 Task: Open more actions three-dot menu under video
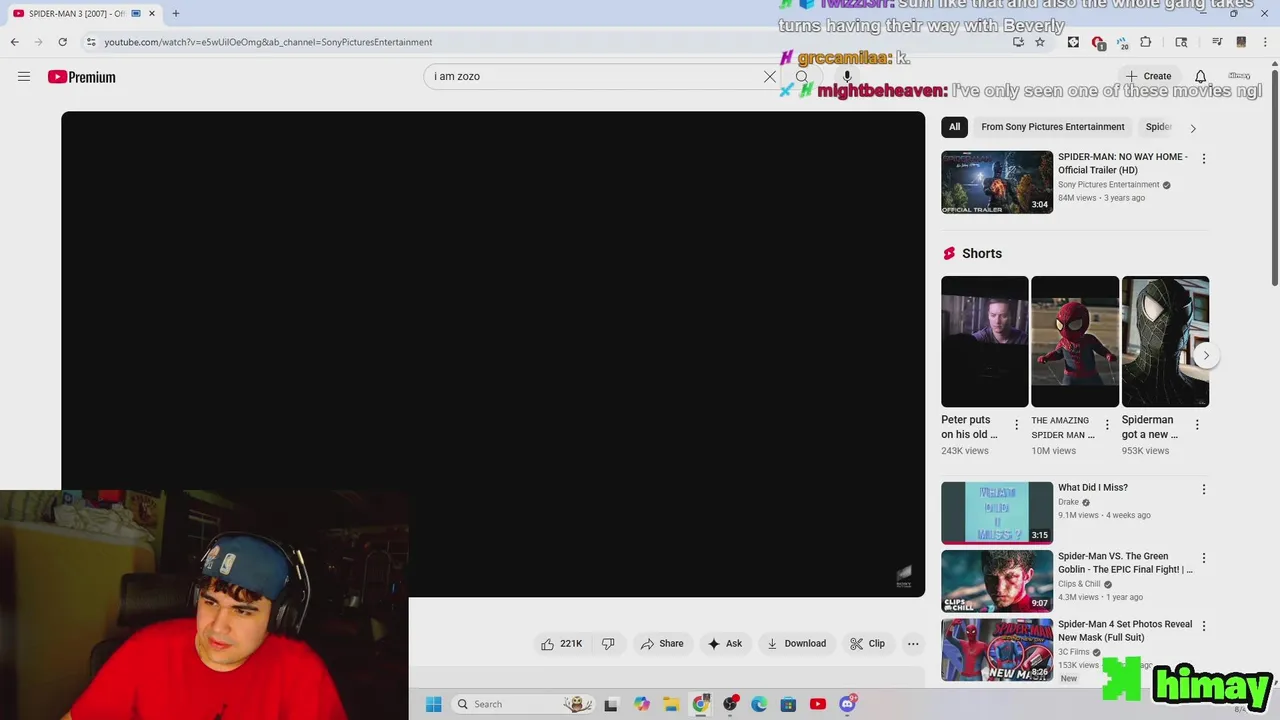pos(913,644)
